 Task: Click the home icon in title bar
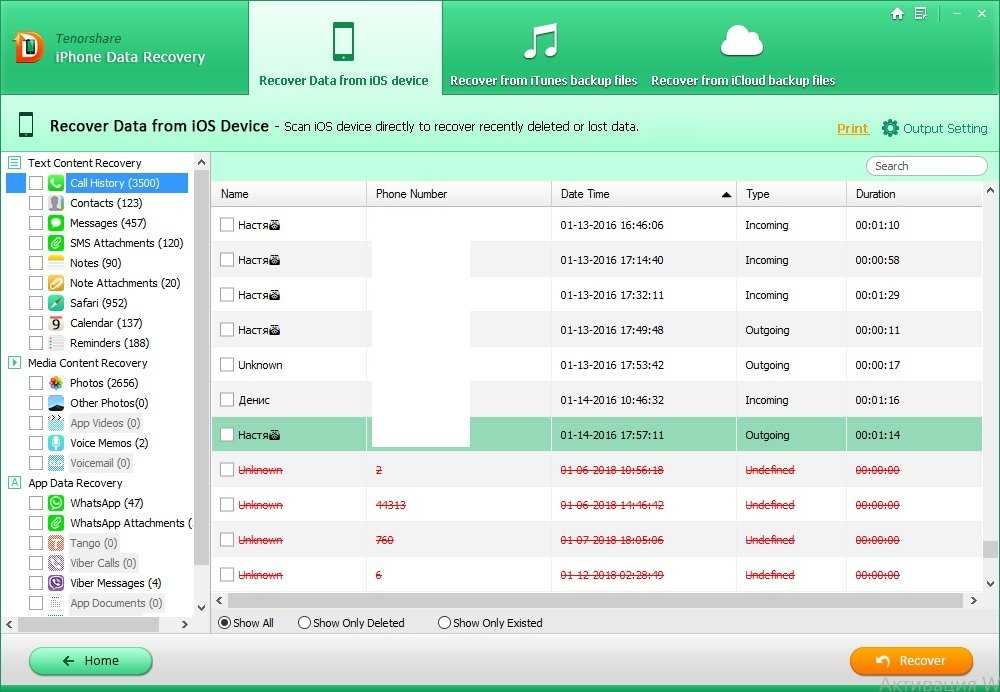coord(897,14)
